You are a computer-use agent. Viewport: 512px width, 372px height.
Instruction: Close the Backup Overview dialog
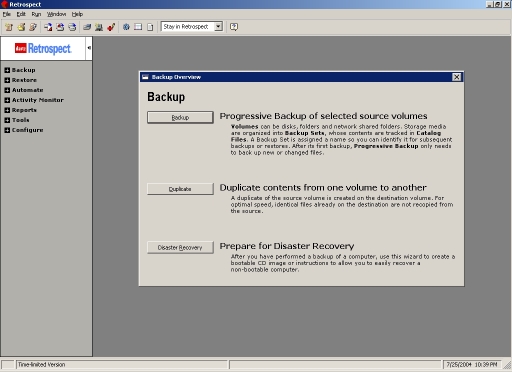pyautogui.click(x=457, y=77)
